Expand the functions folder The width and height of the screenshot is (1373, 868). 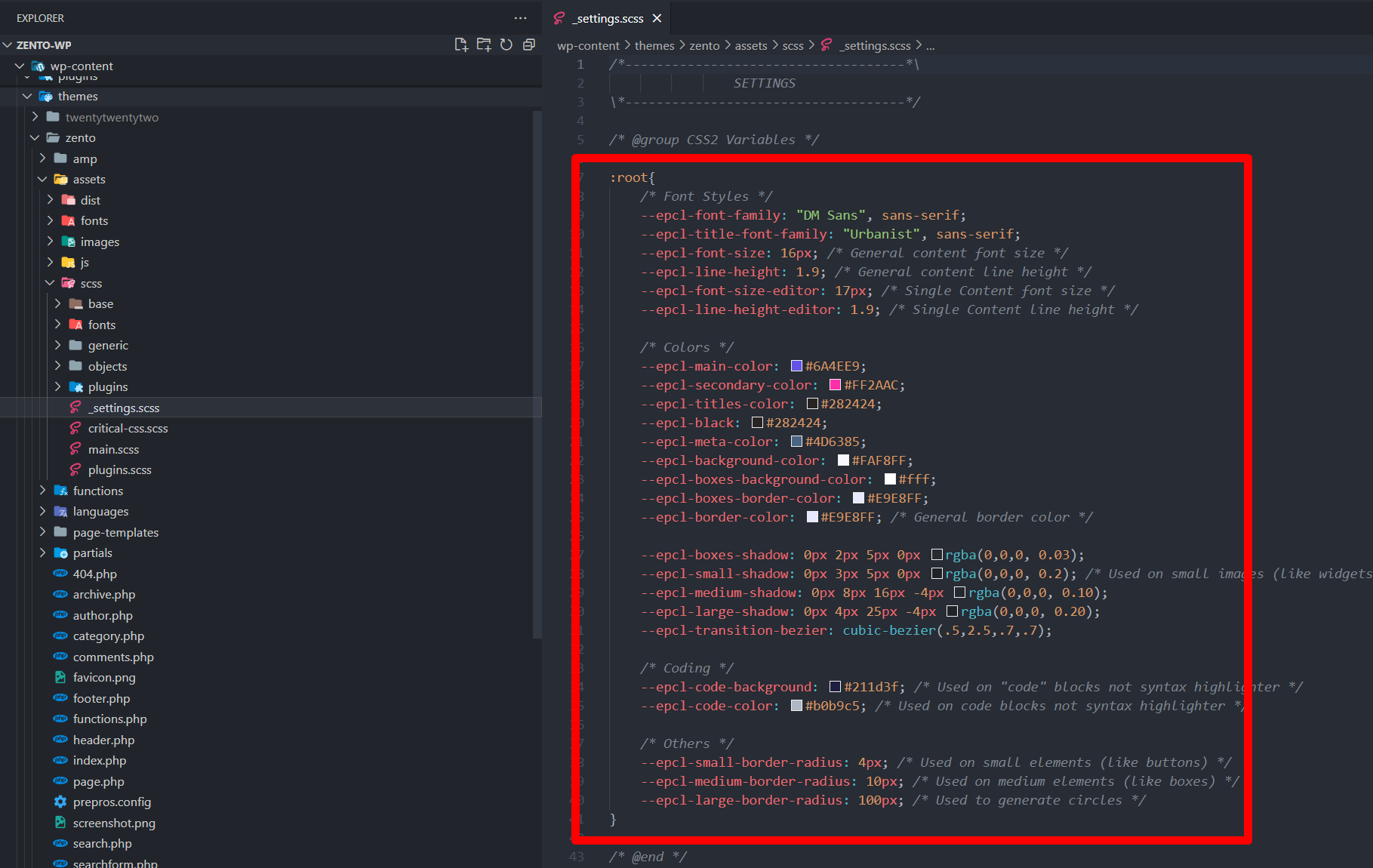coord(42,491)
